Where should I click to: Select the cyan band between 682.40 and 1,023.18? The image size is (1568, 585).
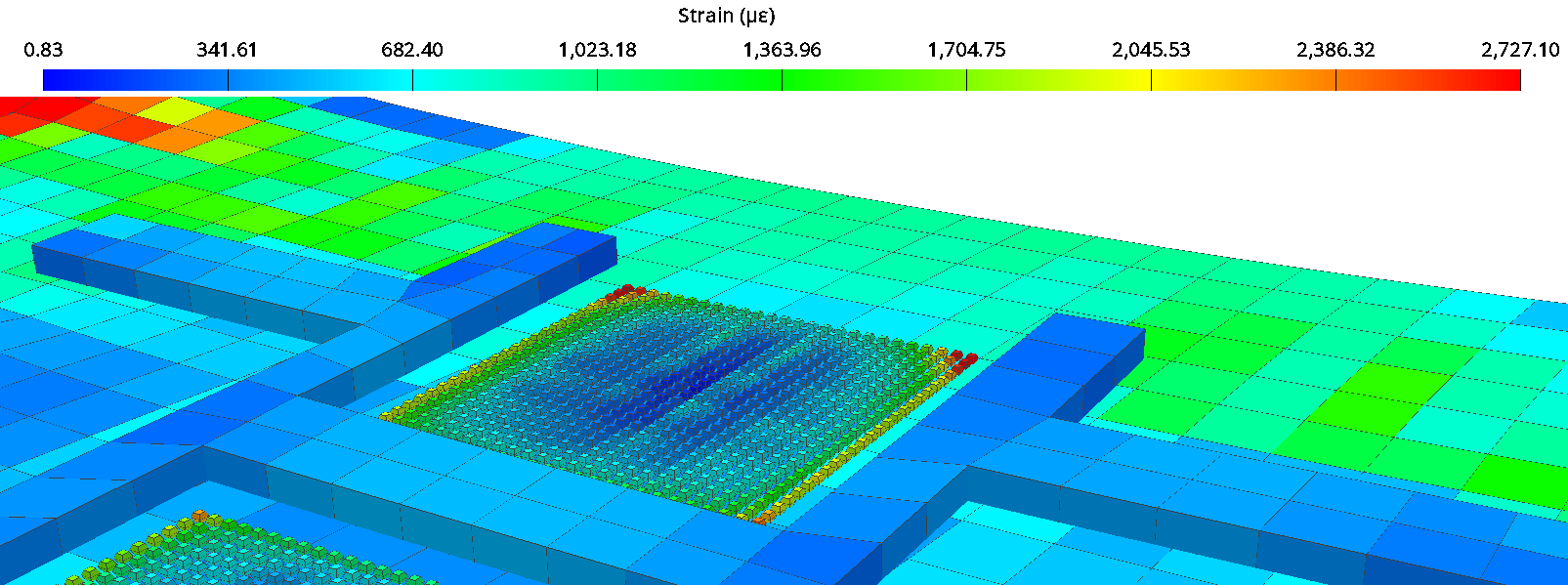click(x=505, y=80)
